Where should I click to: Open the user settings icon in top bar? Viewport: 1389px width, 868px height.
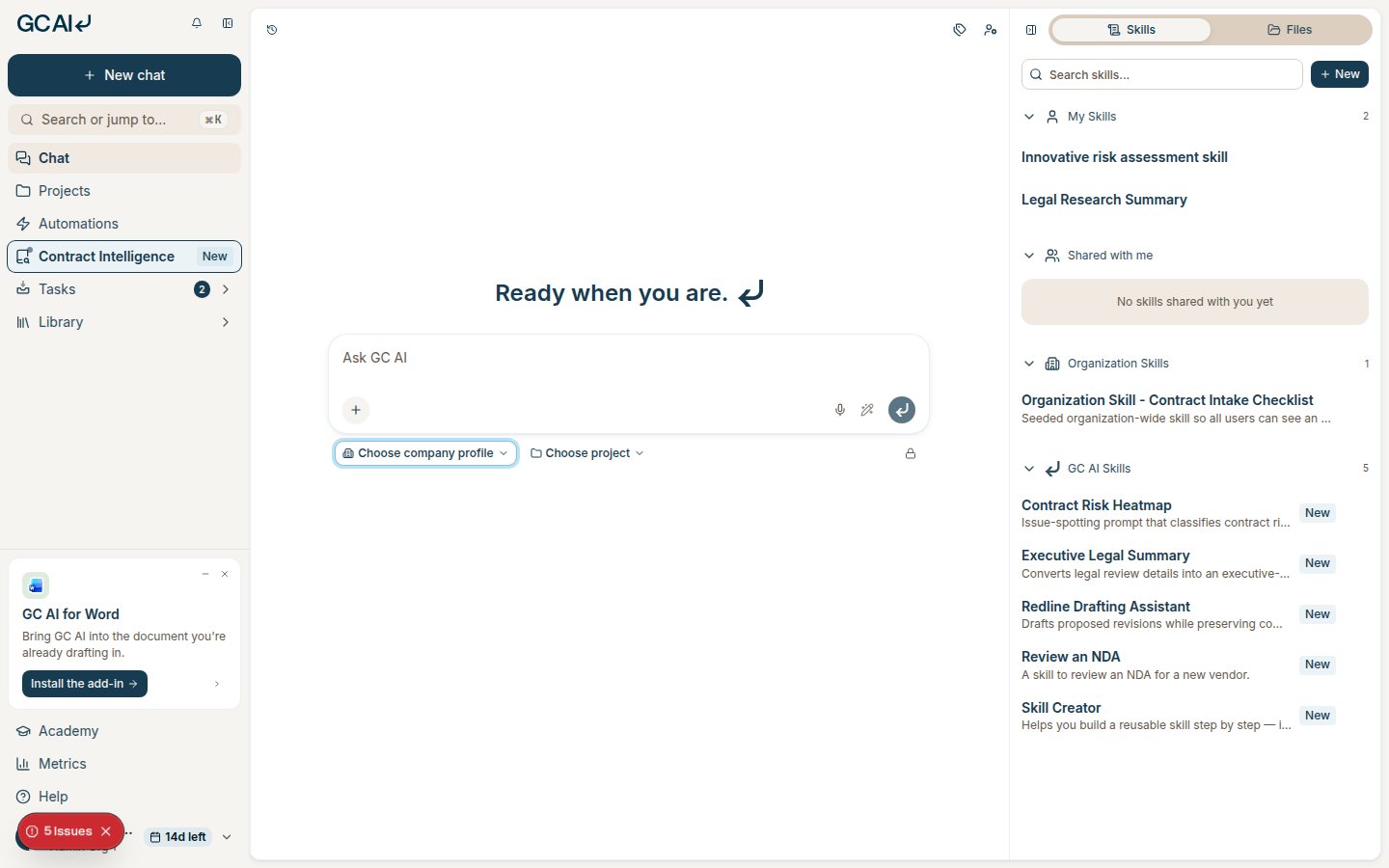click(991, 30)
